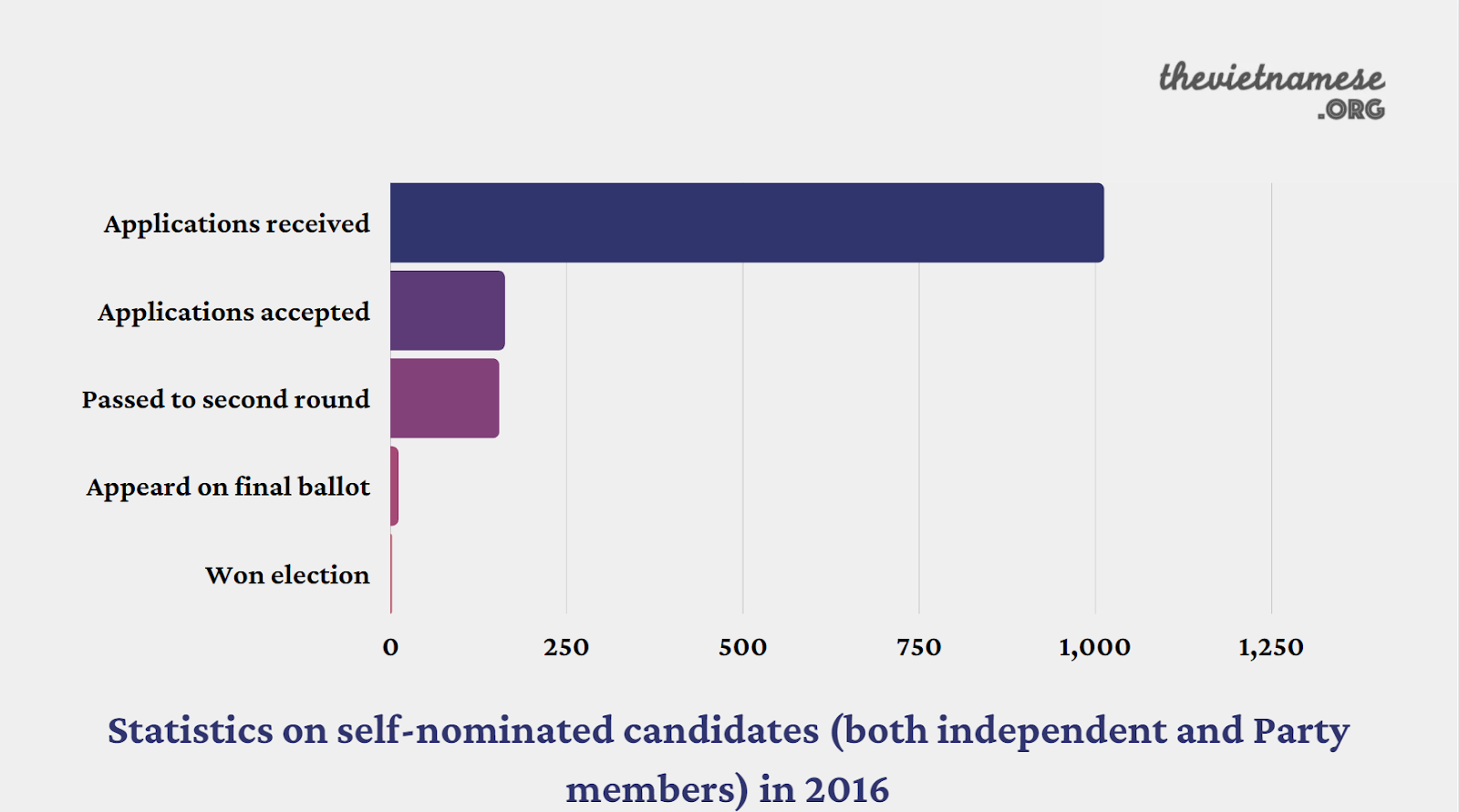Click the "Applications accepted" category label
1459x812 pixels.
click(233, 312)
